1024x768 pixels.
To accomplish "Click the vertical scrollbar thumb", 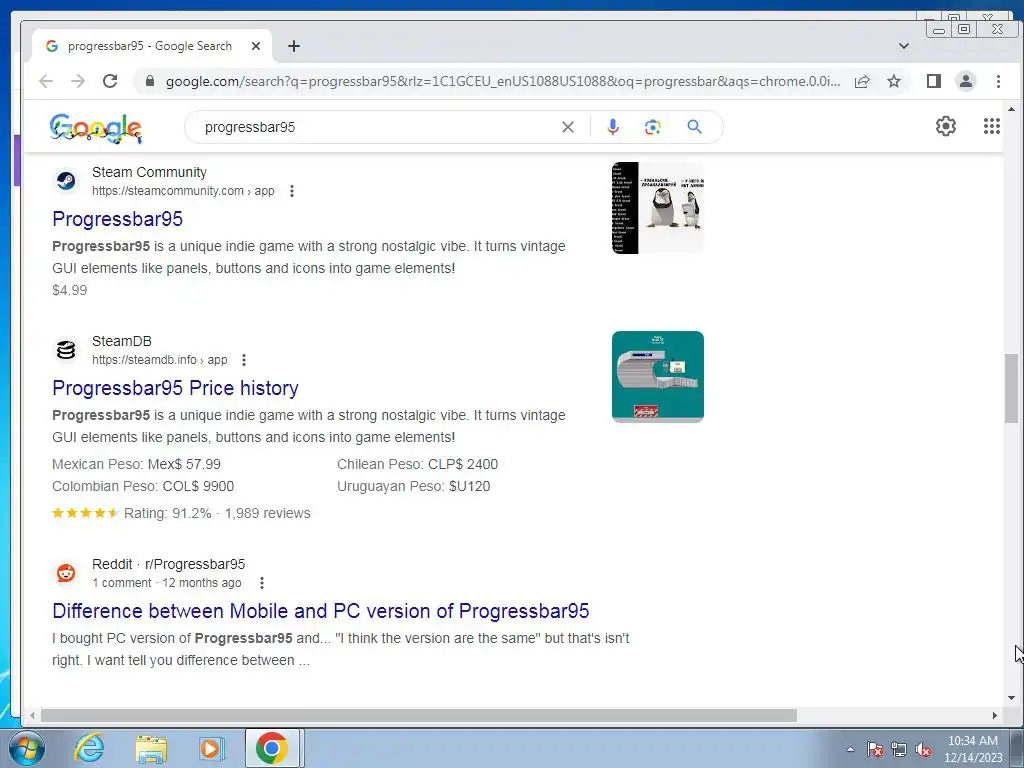I will click(x=1011, y=388).
